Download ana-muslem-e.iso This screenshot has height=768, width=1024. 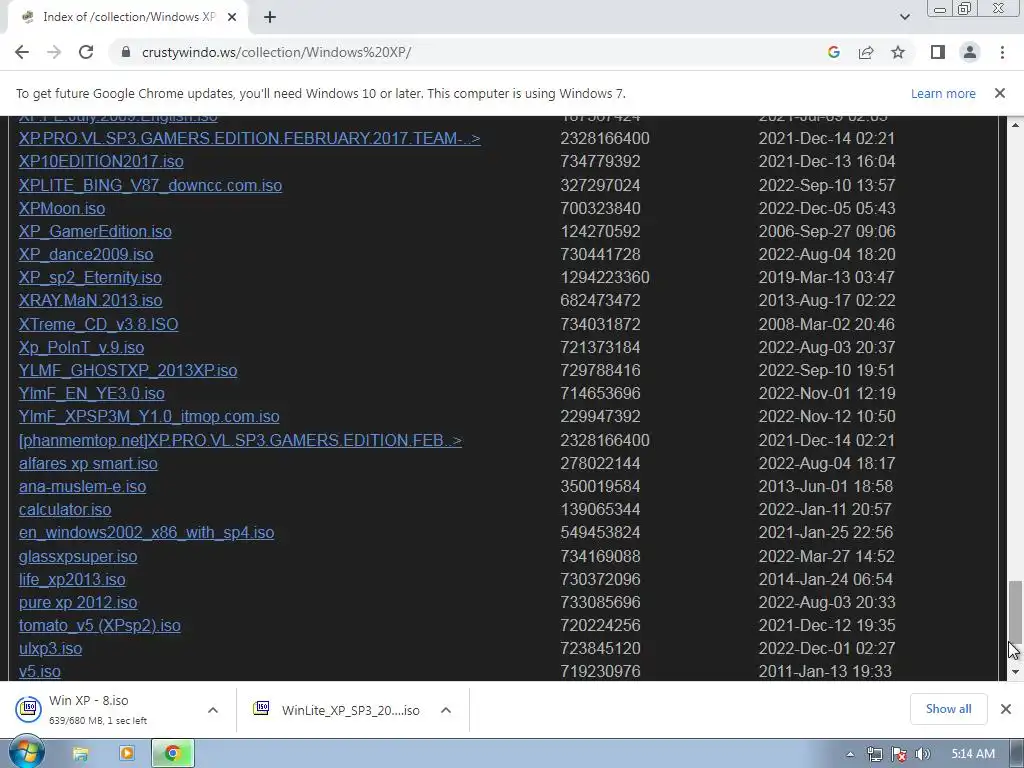[82, 487]
